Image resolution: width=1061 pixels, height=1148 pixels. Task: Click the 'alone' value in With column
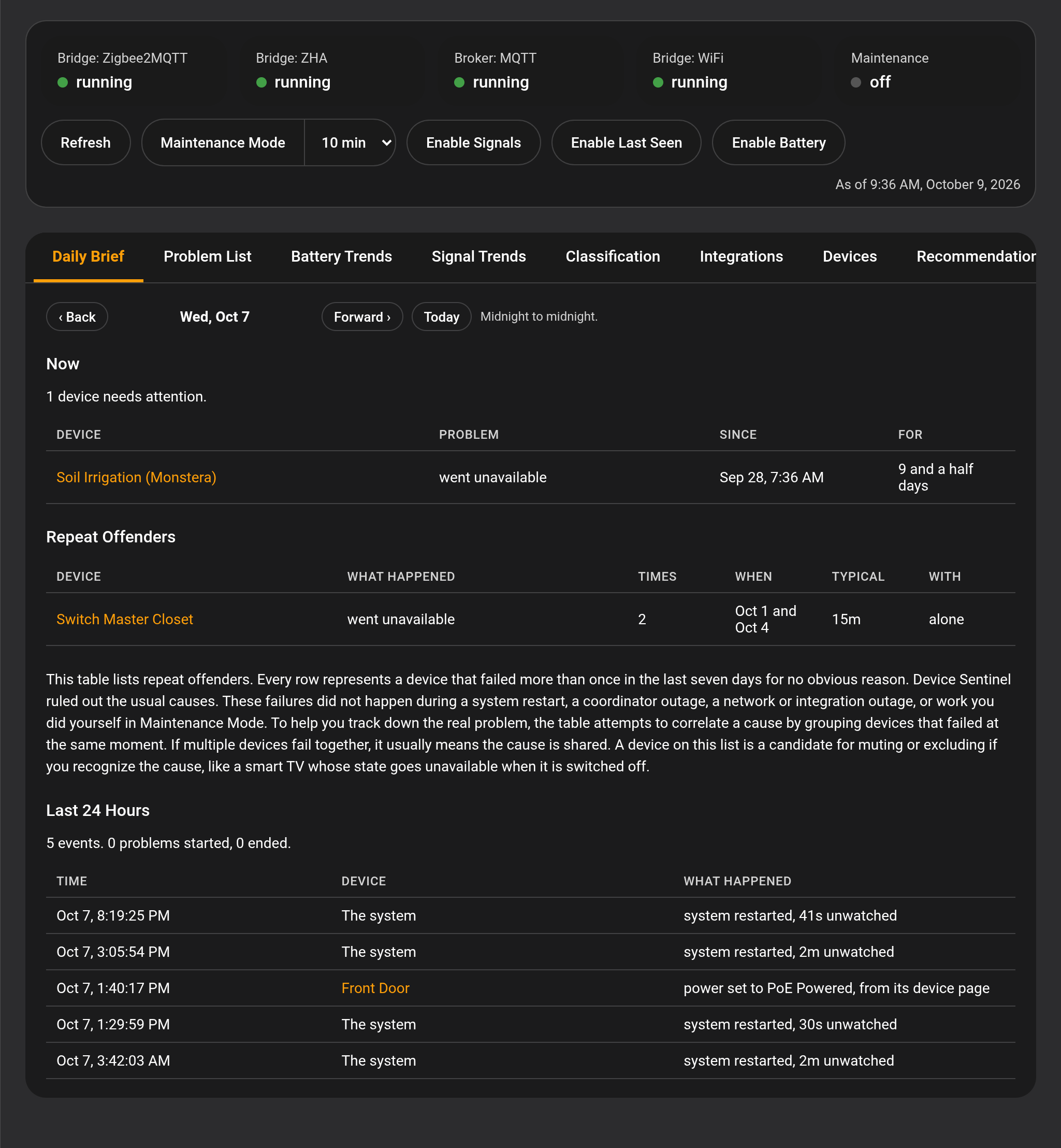pos(946,619)
